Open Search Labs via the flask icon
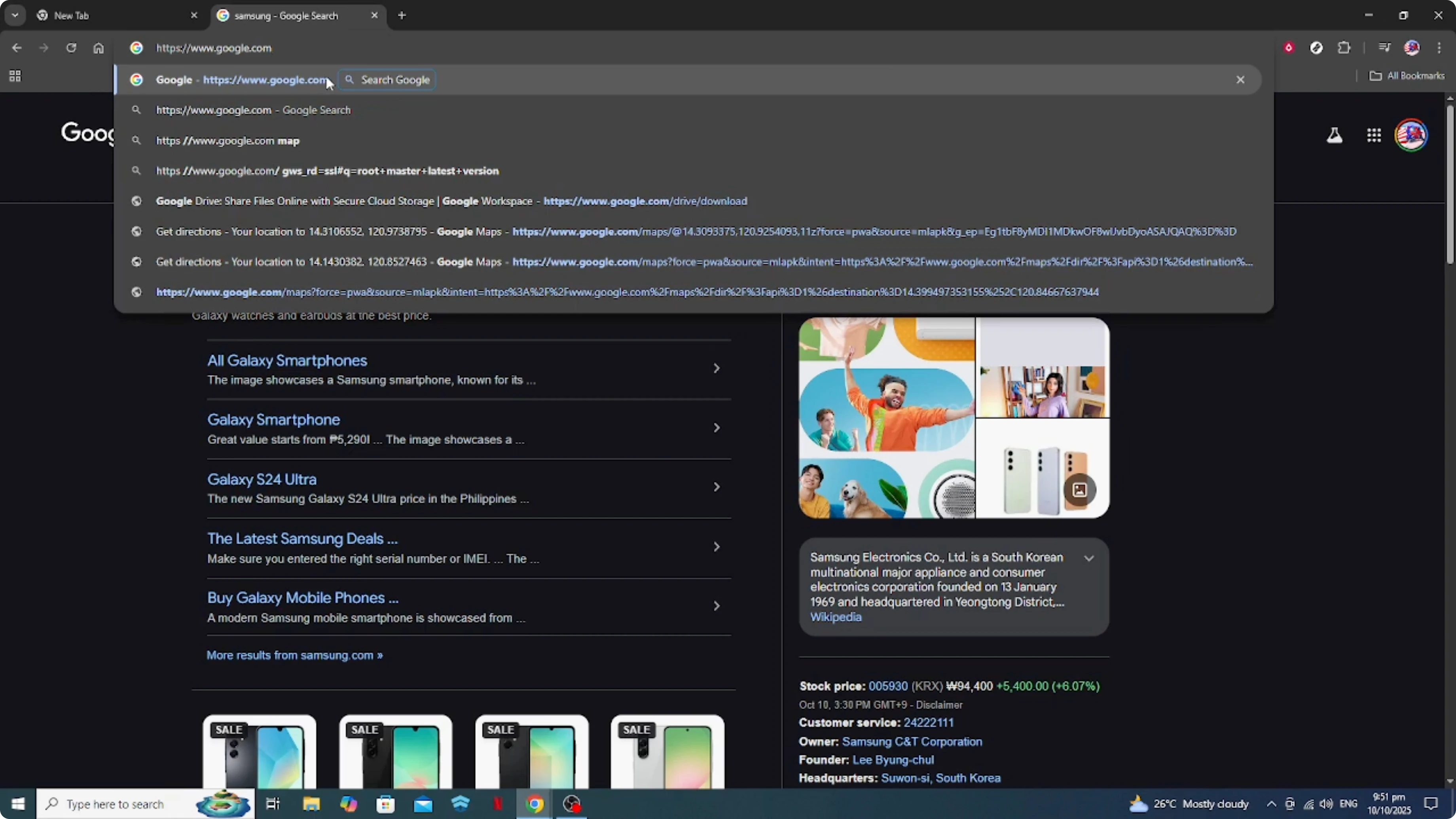Screen dimensions: 1456x819 (x=1335, y=135)
